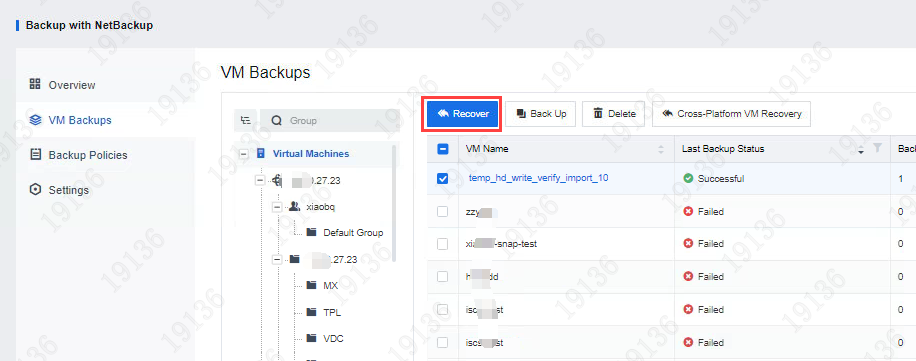The image size is (916, 361).
Task: Click the Overview grid icon
Action: click(35, 84)
